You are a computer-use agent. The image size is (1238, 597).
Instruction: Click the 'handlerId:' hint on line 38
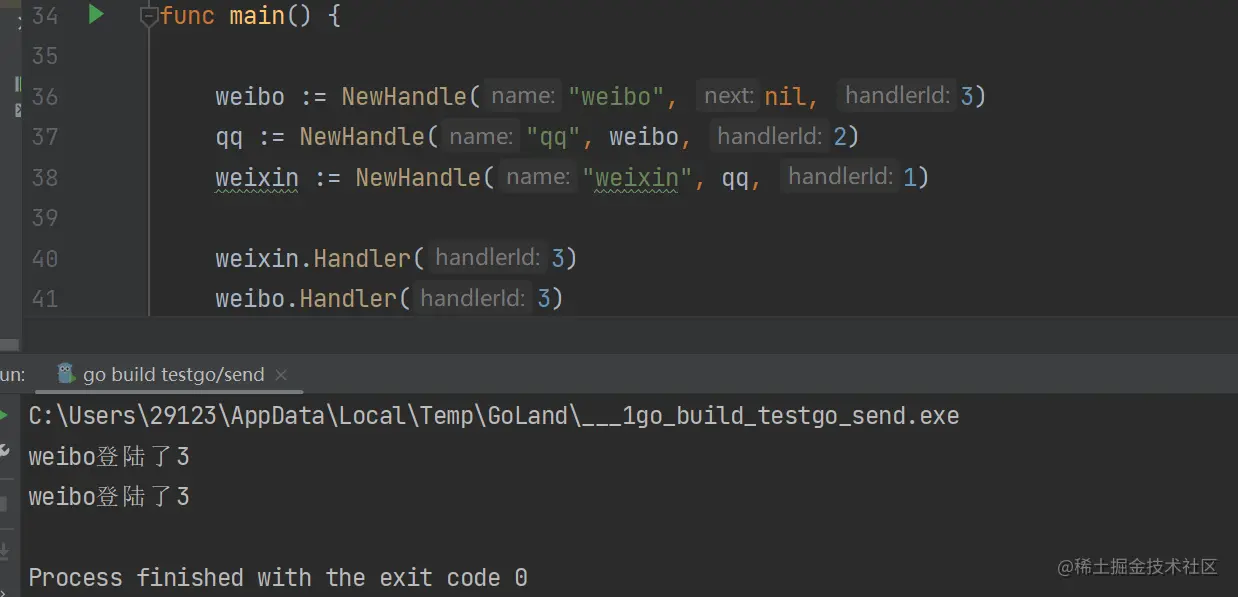(840, 177)
